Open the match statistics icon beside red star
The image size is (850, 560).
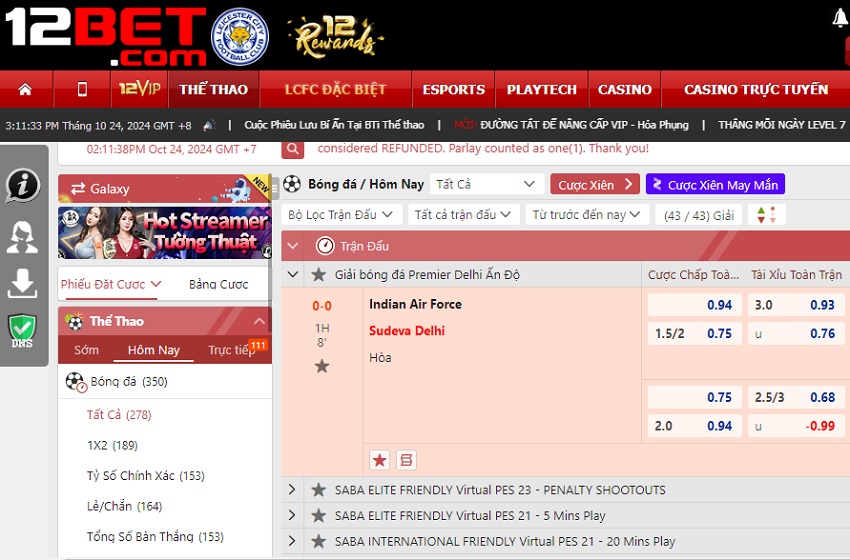point(406,460)
